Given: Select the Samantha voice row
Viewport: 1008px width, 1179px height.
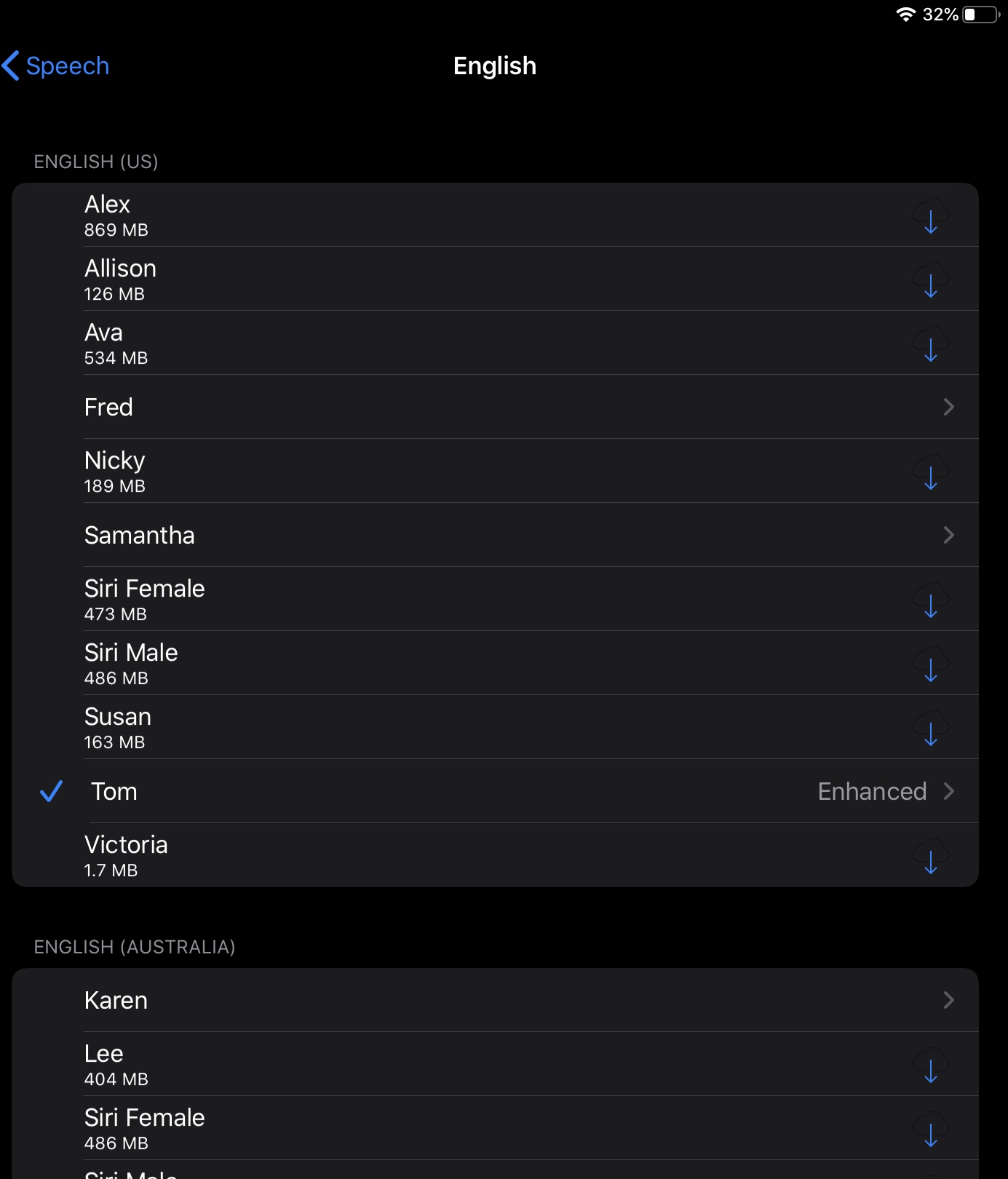Looking at the screenshot, I should [140, 535].
